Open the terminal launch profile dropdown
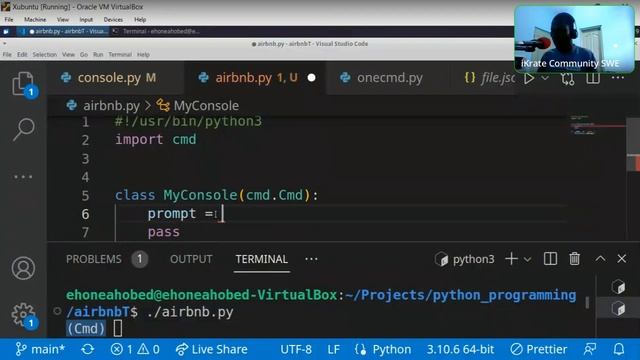 tap(527, 259)
